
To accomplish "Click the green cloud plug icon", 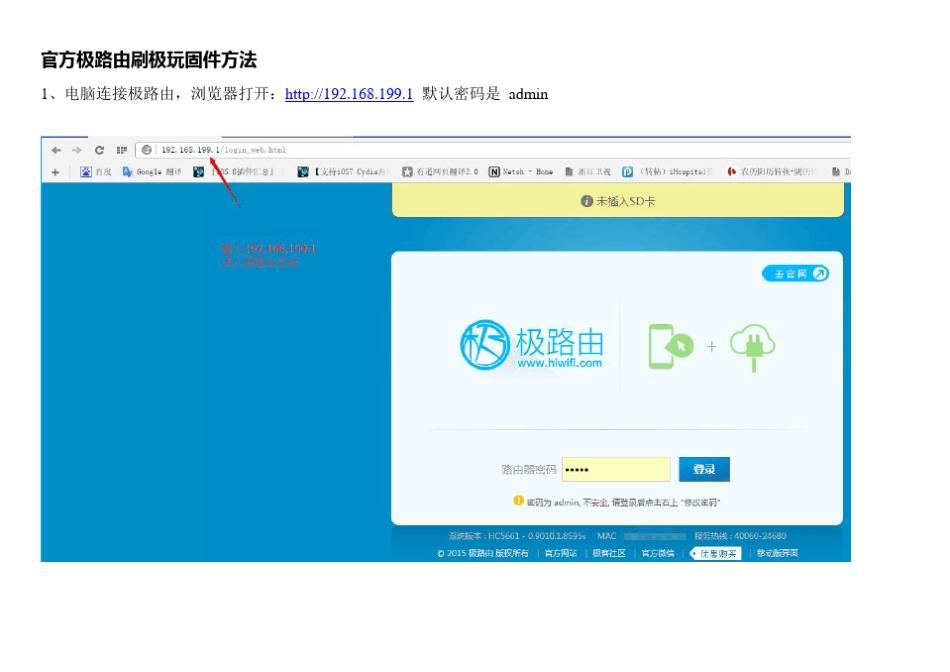I will 752,347.
